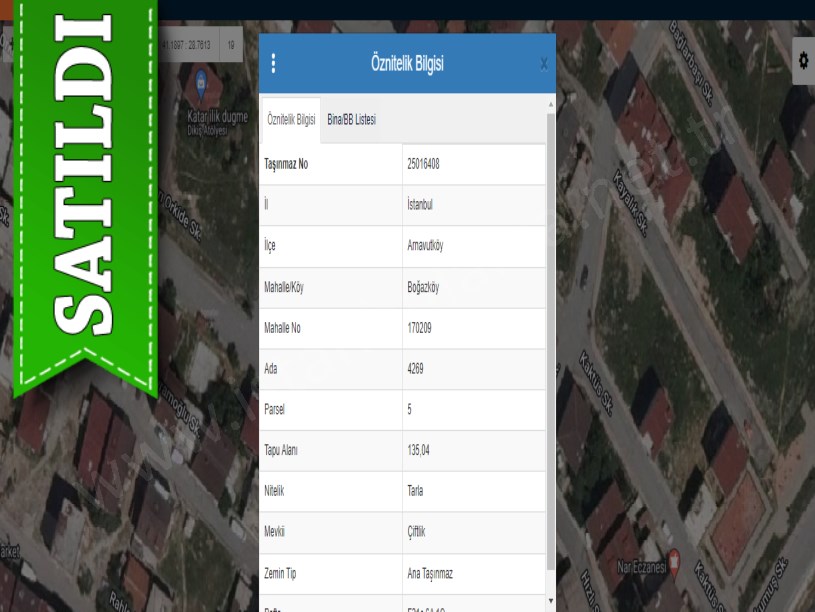Click the Nitelik value Tarla
Viewport: 815px width, 612px height.
coord(415,492)
